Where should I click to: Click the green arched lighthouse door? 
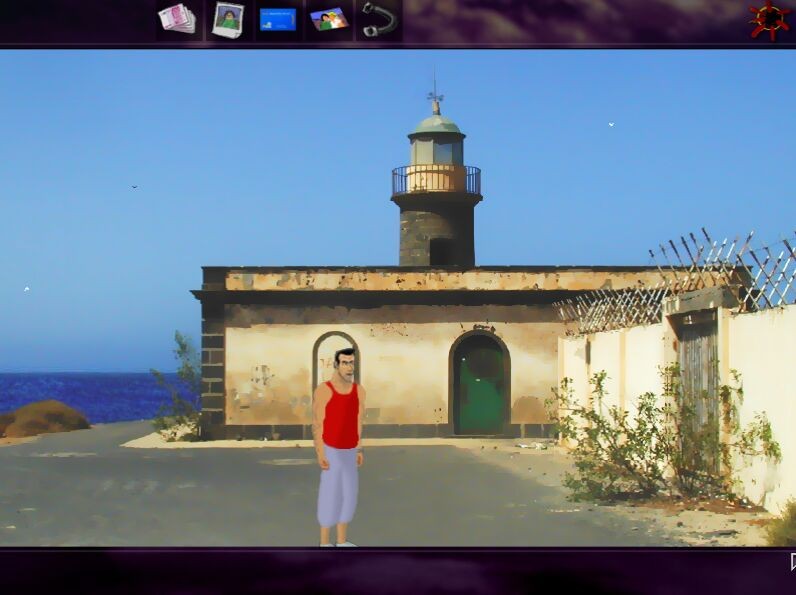[480, 388]
